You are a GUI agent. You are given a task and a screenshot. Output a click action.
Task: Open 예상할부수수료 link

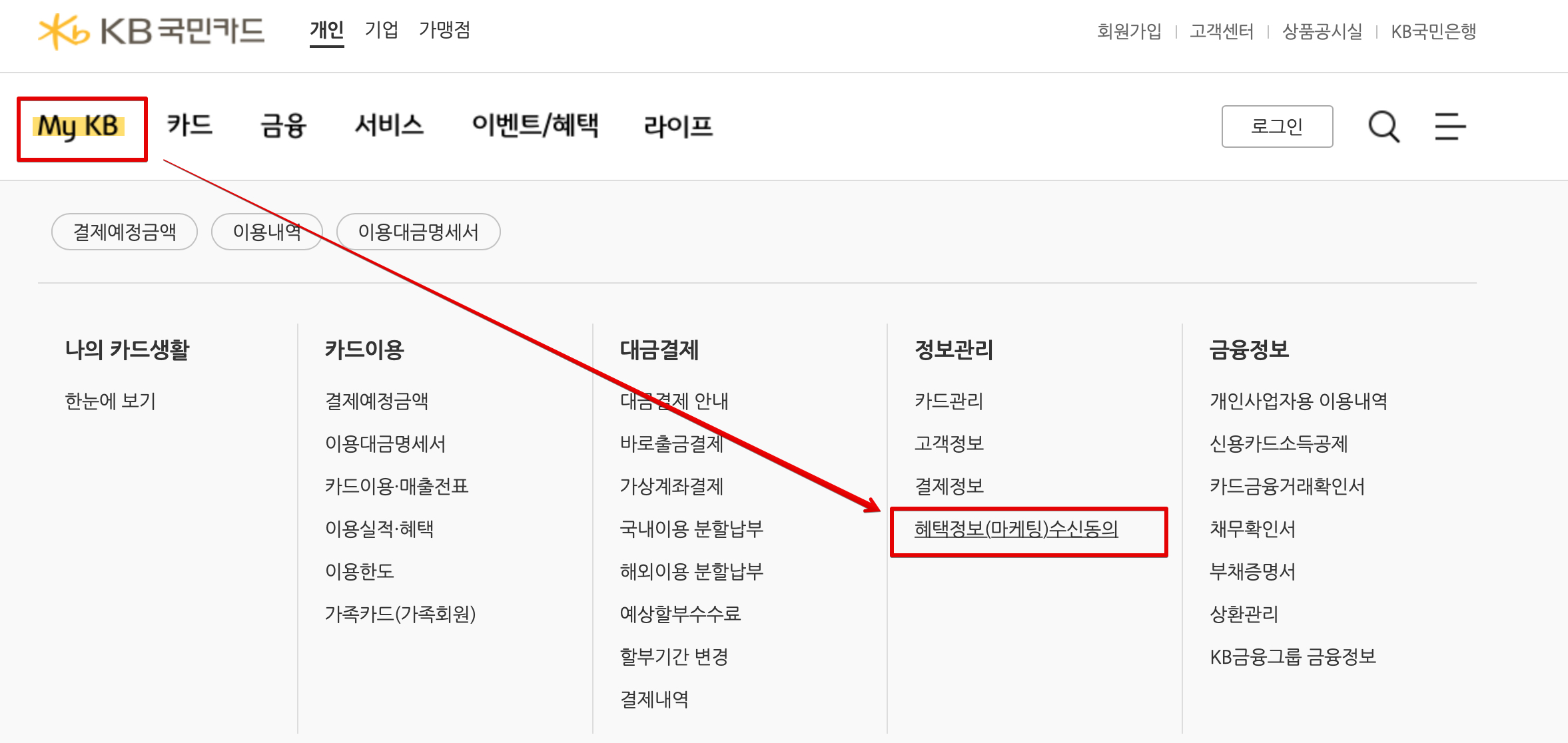click(x=680, y=614)
